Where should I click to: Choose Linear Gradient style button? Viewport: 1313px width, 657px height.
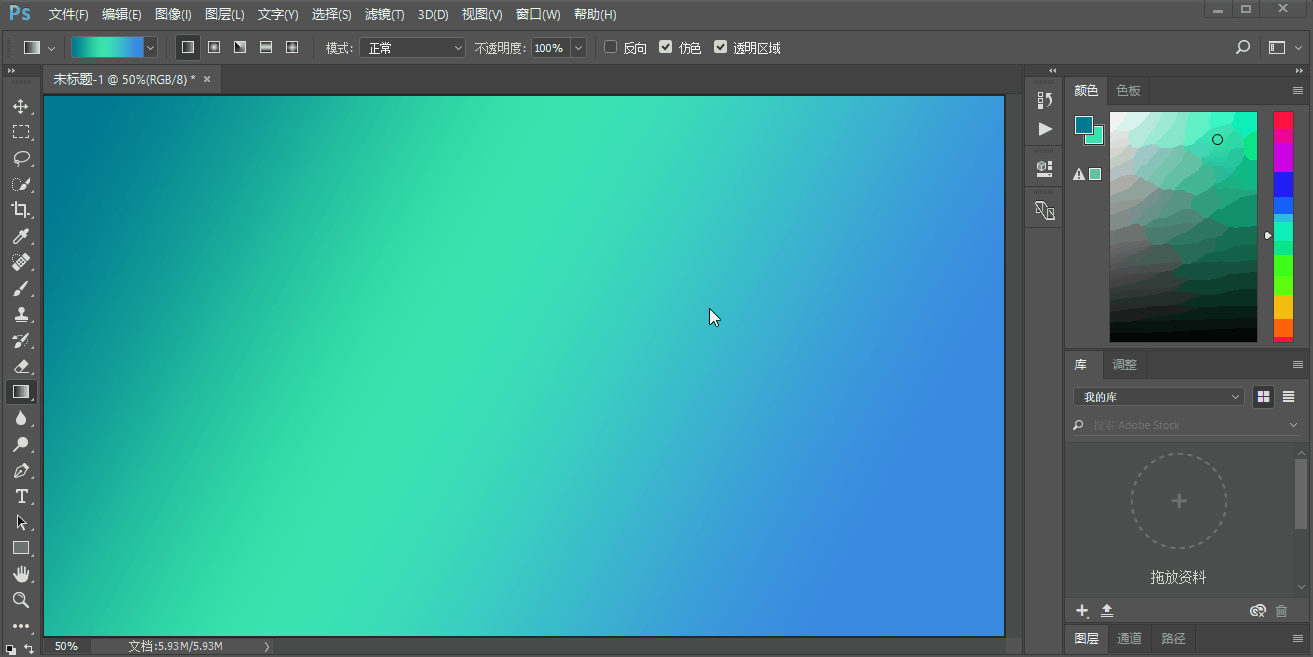click(187, 47)
